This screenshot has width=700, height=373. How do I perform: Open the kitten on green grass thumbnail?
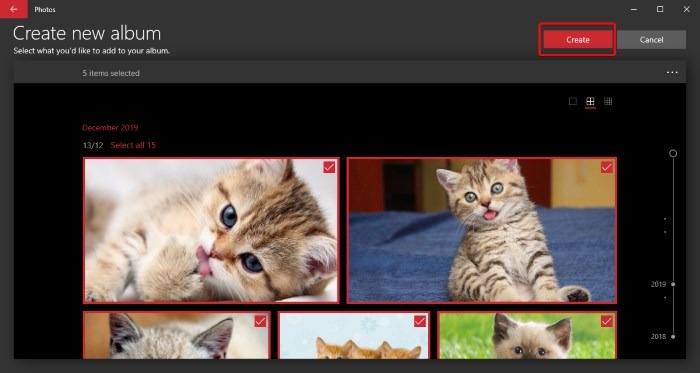coord(527,336)
